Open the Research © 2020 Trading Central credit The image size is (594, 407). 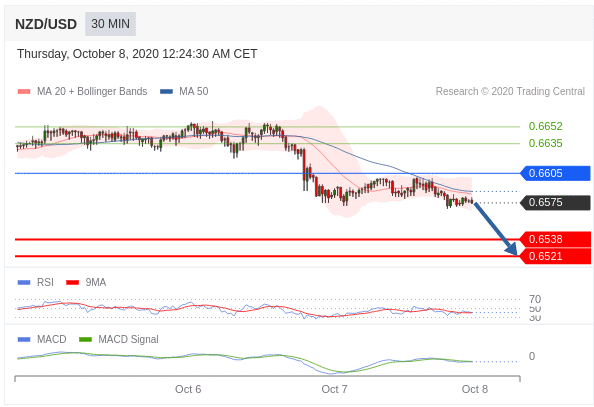510,91
